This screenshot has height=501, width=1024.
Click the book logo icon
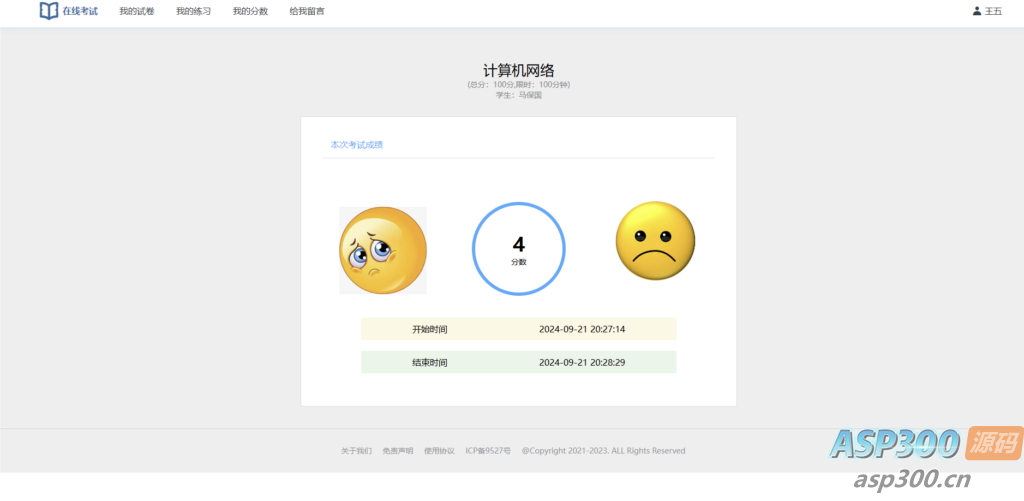49,11
